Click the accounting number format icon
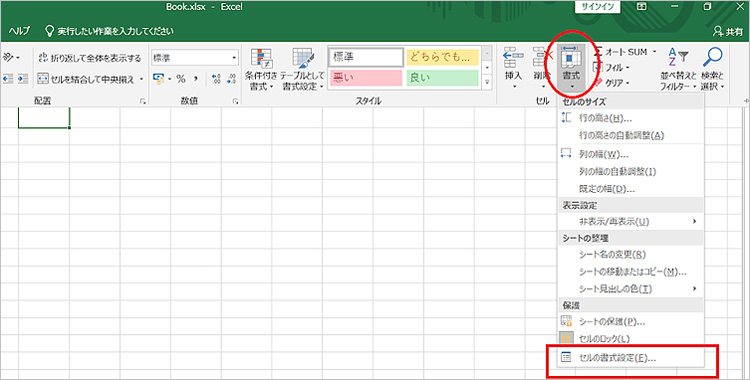Screen dimensions: 750x380 pos(158,78)
